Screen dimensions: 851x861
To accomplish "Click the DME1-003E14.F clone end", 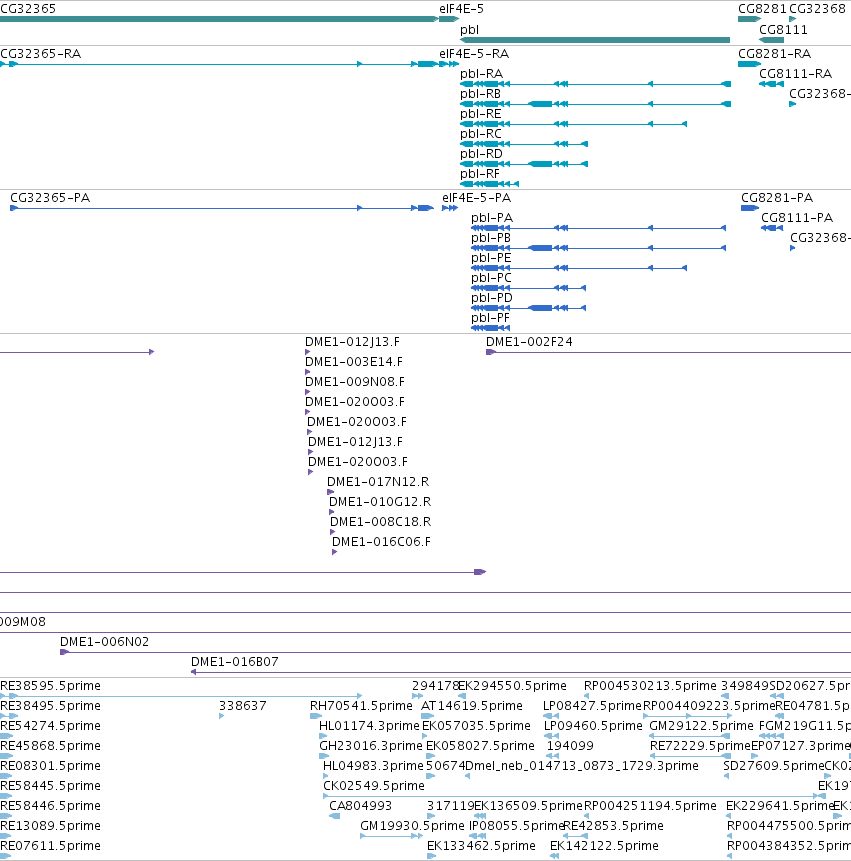I will 307,372.
